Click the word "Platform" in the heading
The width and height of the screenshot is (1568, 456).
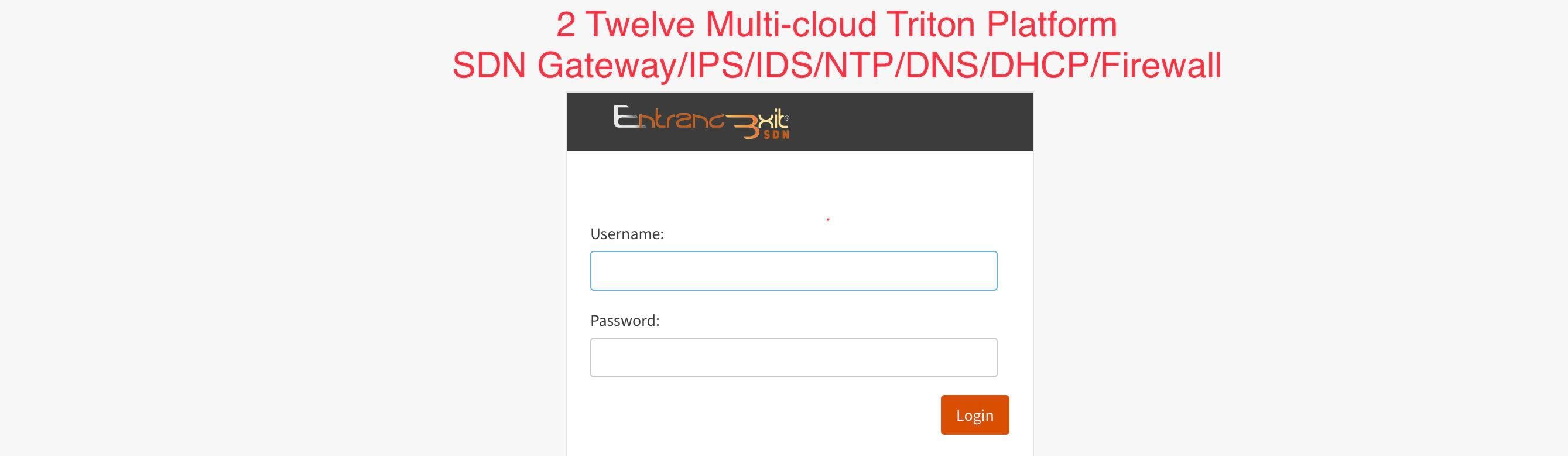(x=1052, y=25)
